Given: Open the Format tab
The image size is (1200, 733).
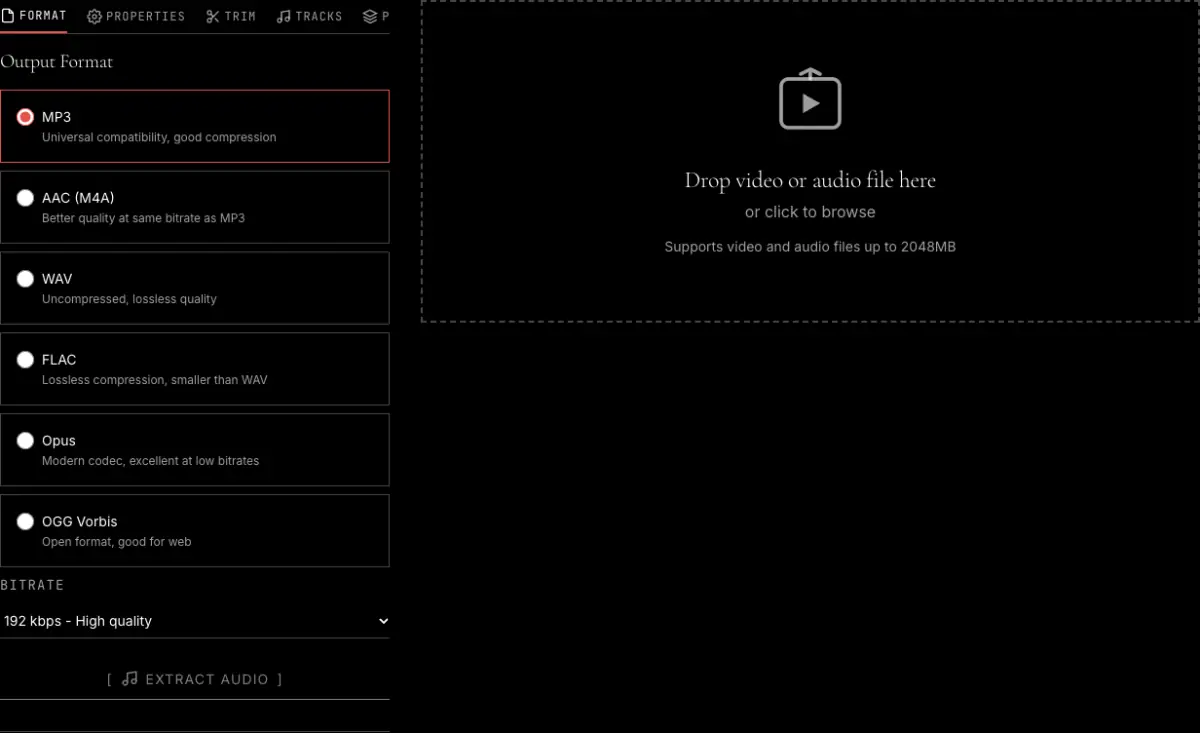Looking at the screenshot, I should point(34,16).
